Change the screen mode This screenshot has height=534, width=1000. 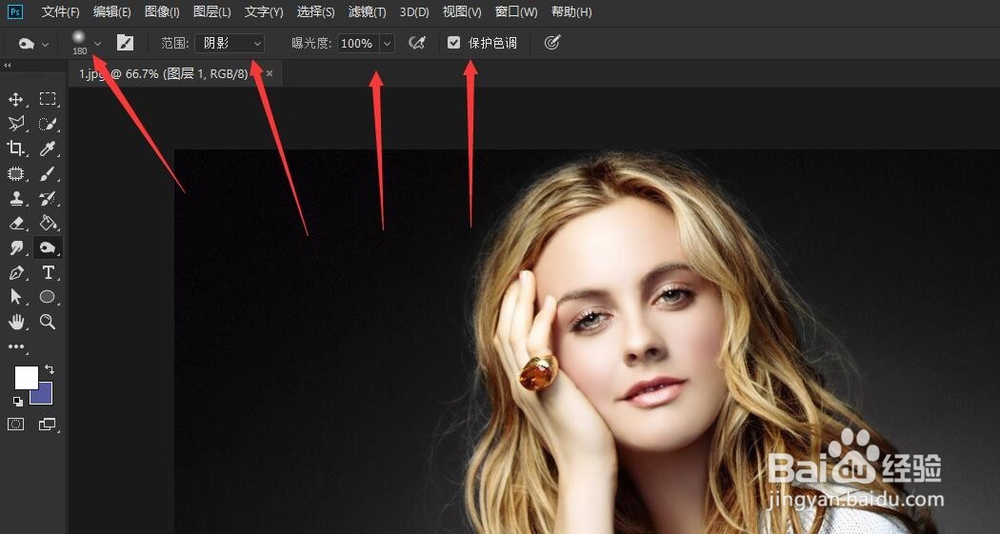[48, 424]
